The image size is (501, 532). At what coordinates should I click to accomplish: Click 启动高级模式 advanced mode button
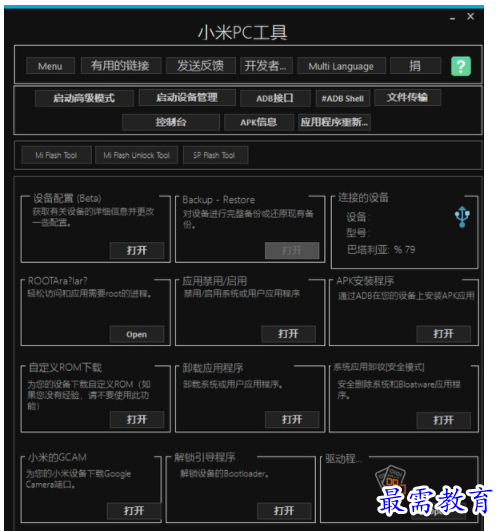(x=84, y=98)
